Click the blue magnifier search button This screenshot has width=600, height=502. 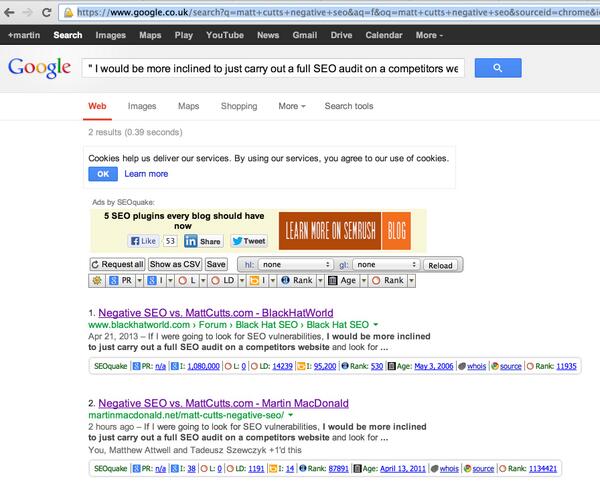498,68
